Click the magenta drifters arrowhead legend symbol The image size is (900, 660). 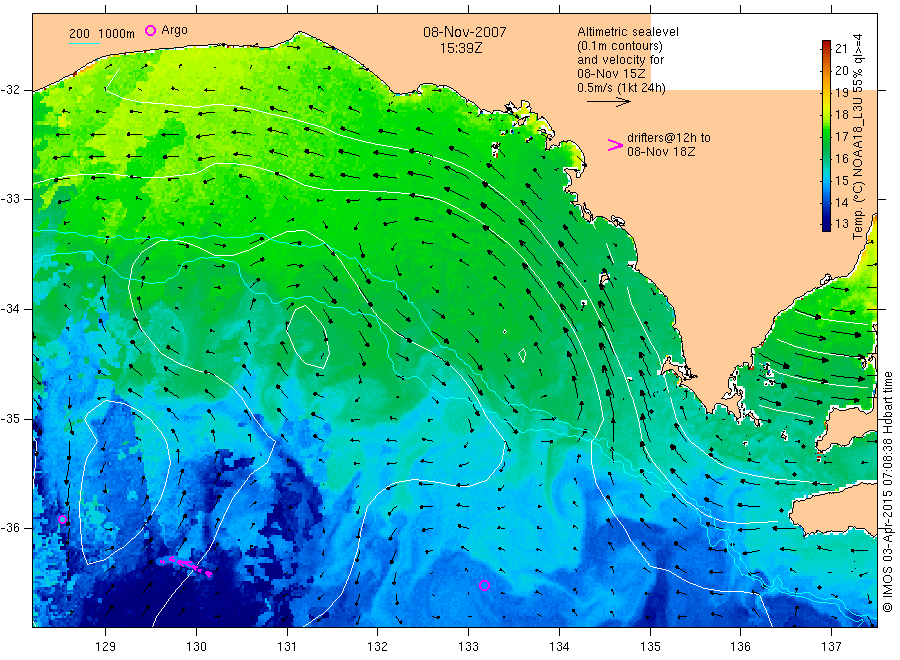615,145
